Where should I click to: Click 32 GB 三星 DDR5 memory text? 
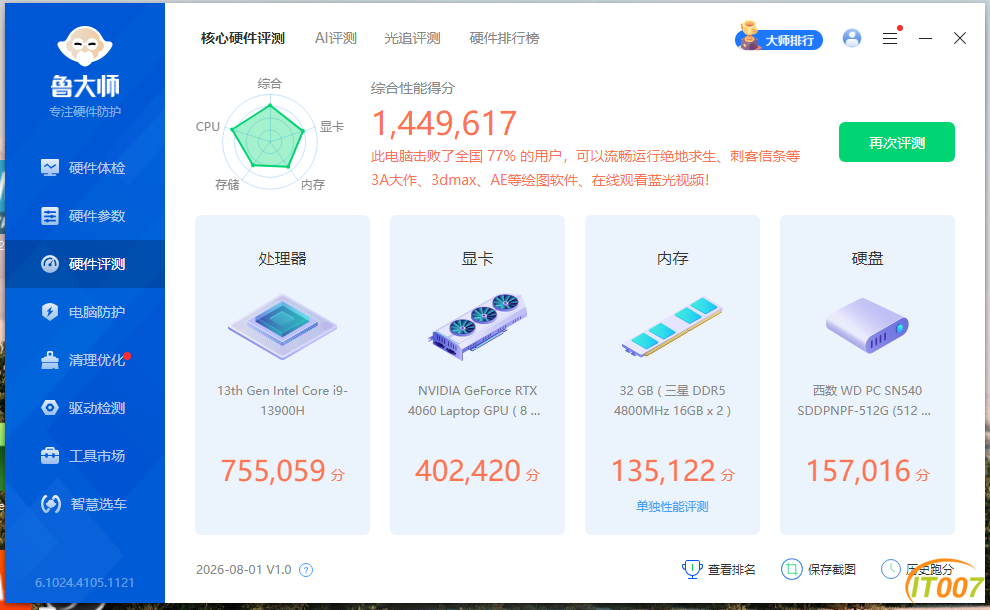[672, 400]
